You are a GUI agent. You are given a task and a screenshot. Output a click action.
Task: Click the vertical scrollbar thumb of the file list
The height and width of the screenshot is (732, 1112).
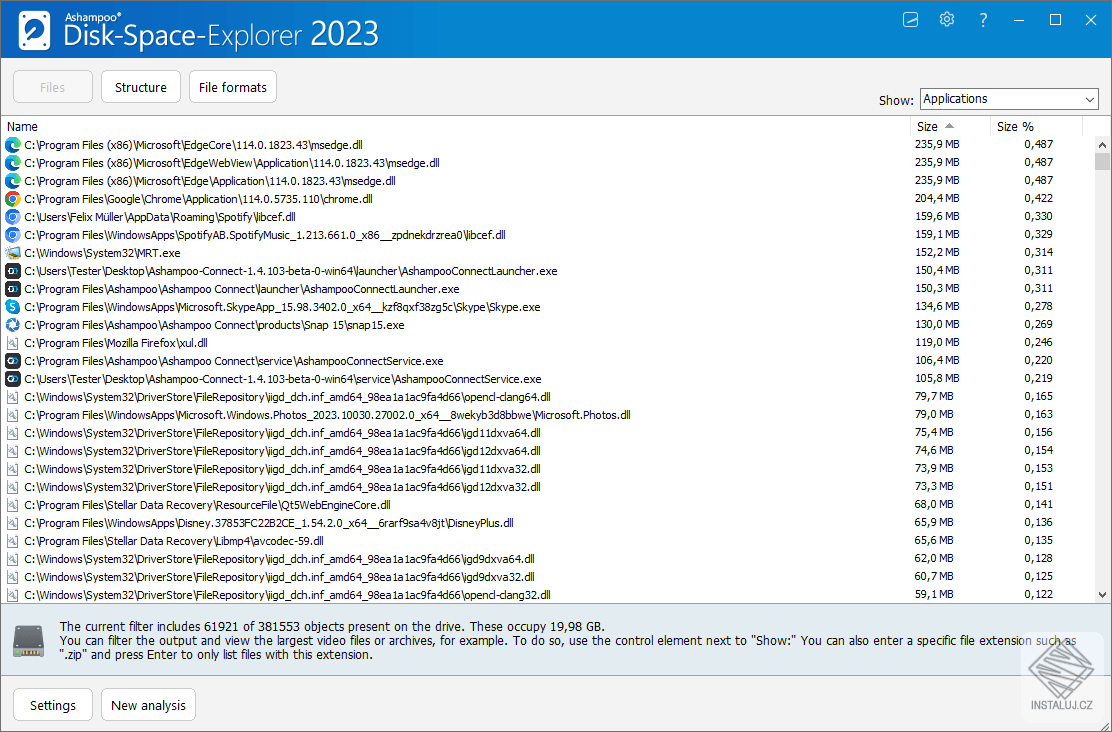point(1102,161)
